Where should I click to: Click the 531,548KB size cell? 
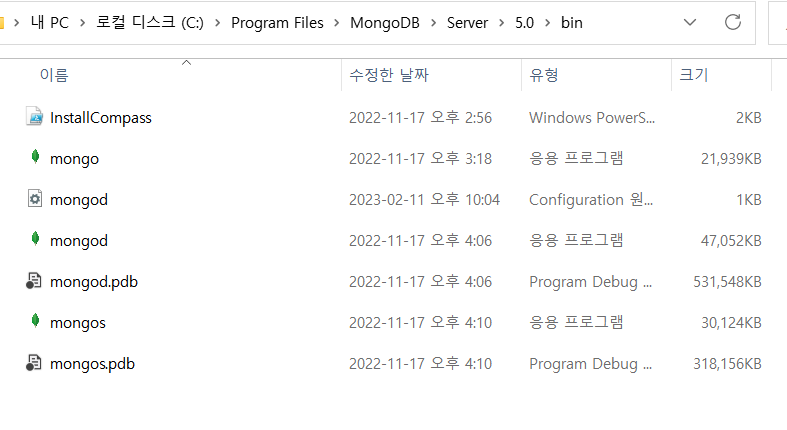click(727, 282)
